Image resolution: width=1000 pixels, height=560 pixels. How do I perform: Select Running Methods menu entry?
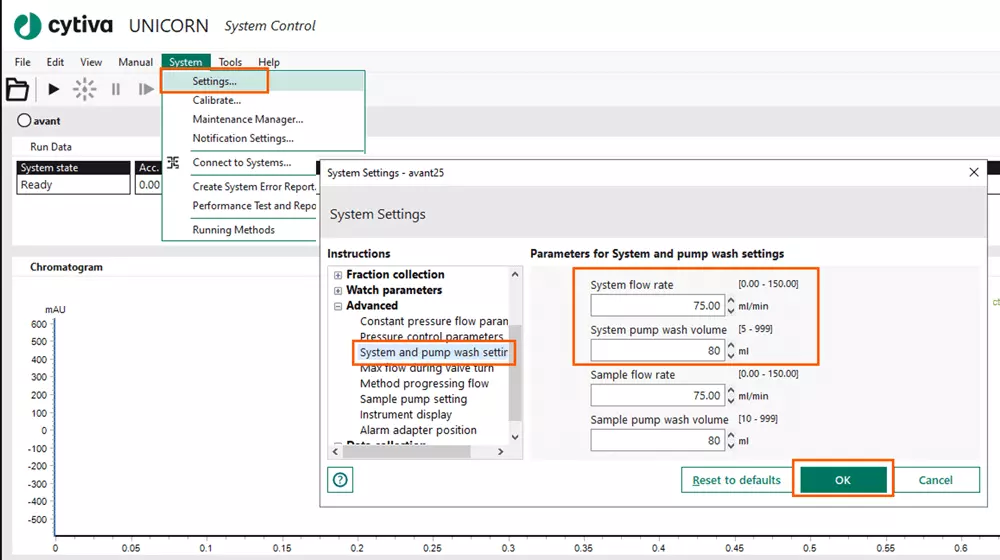click(233, 230)
